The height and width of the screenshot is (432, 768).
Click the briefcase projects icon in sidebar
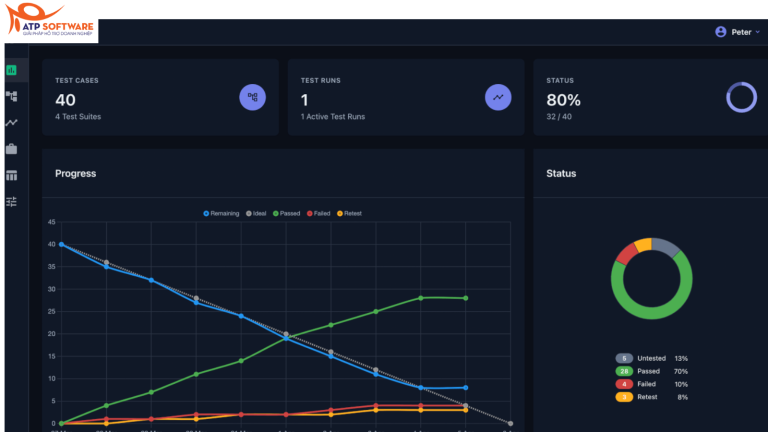[11, 149]
